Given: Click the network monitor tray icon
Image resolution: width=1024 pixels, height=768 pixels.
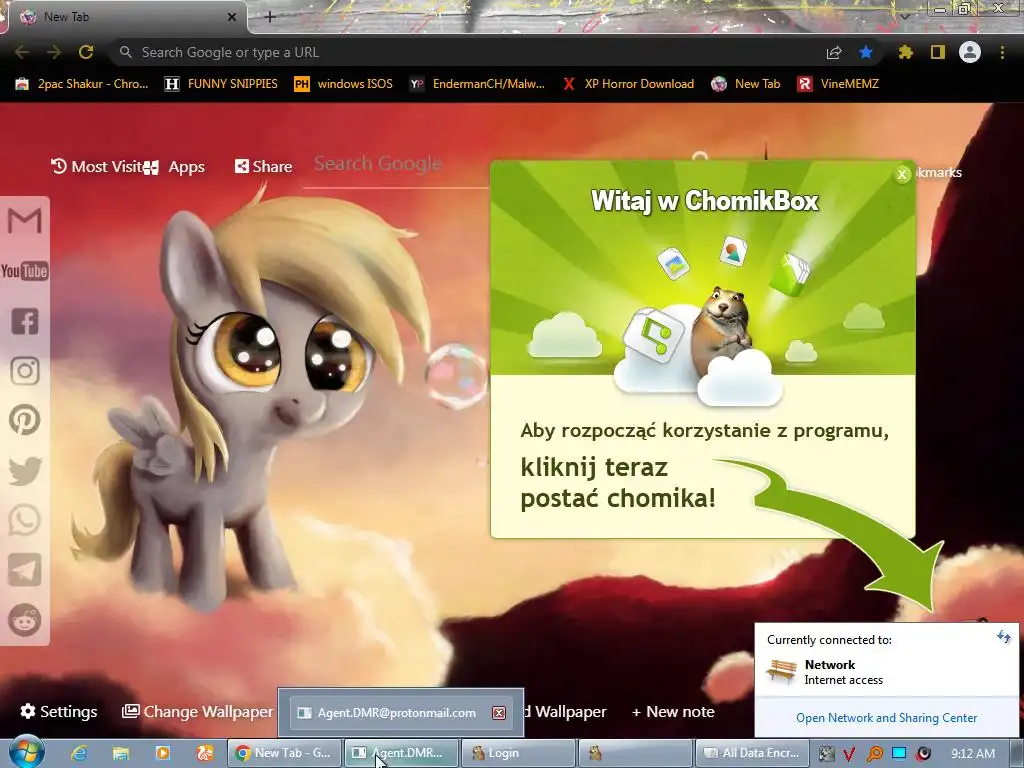Looking at the screenshot, I should [x=899, y=753].
